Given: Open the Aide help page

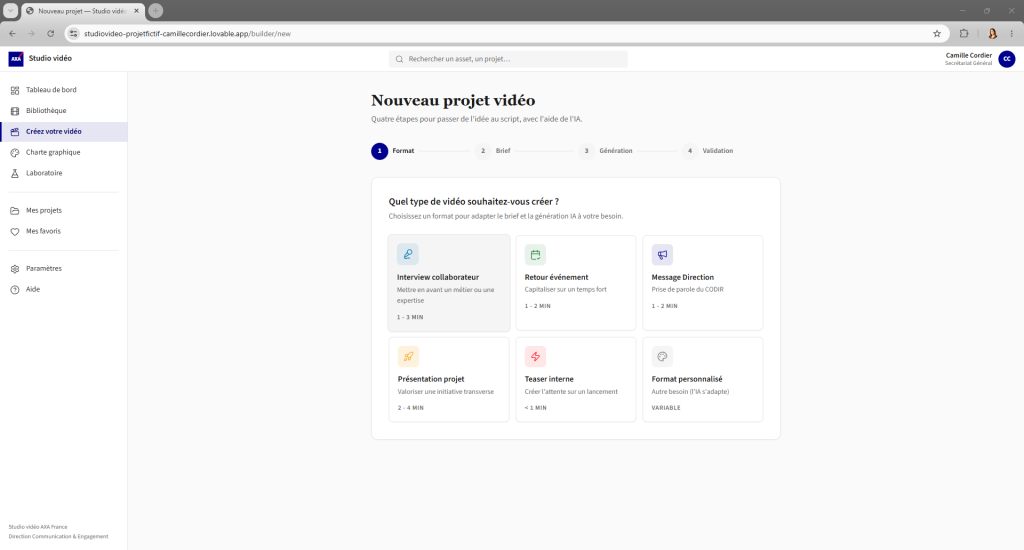Looking at the screenshot, I should click(x=63, y=290).
